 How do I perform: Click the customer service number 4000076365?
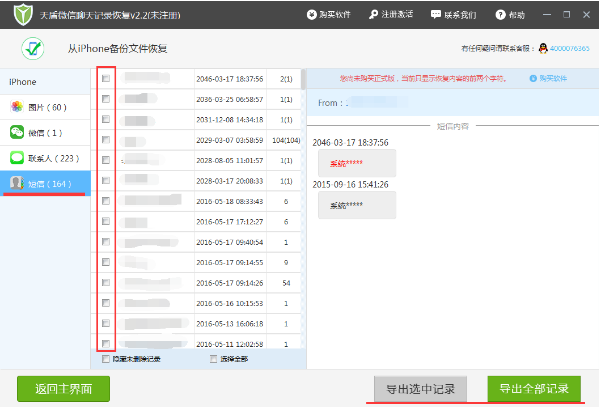click(570, 49)
